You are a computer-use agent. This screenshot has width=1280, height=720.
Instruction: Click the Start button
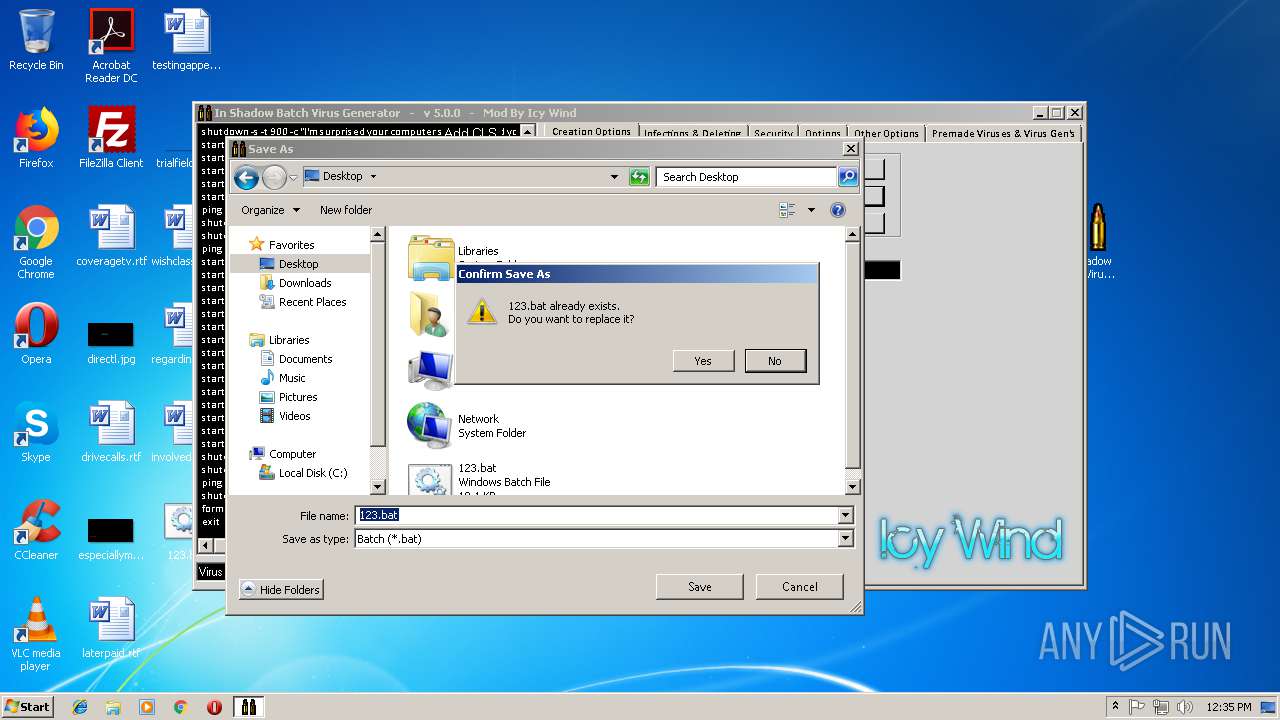click(27, 706)
